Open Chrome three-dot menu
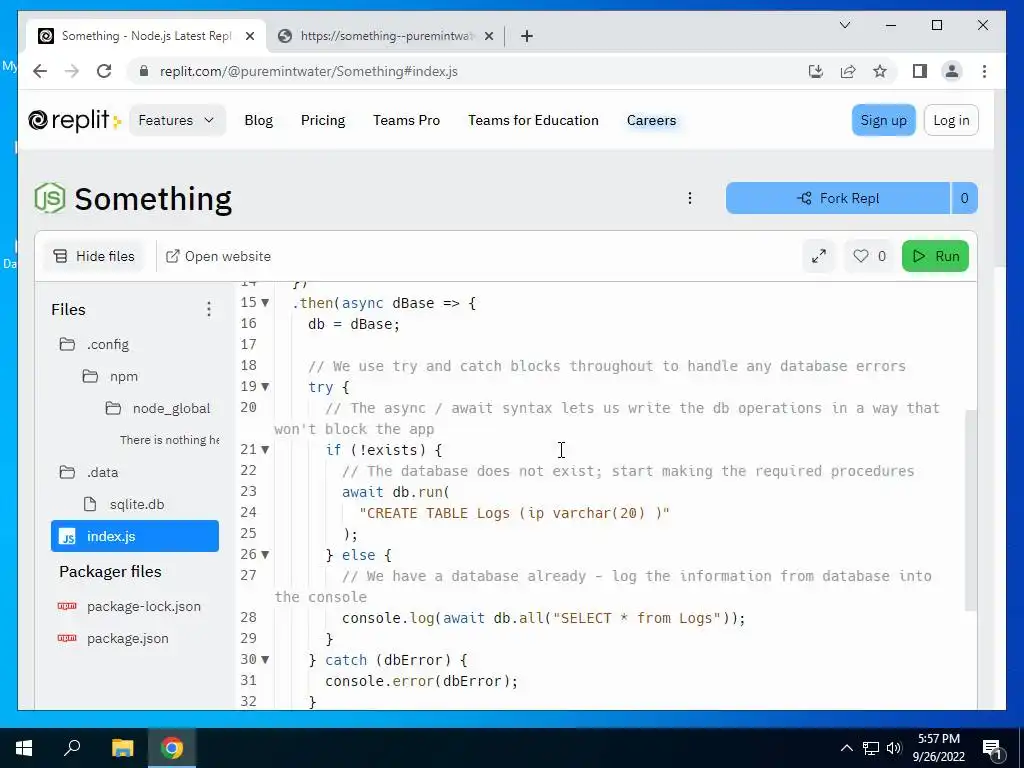 click(x=984, y=71)
